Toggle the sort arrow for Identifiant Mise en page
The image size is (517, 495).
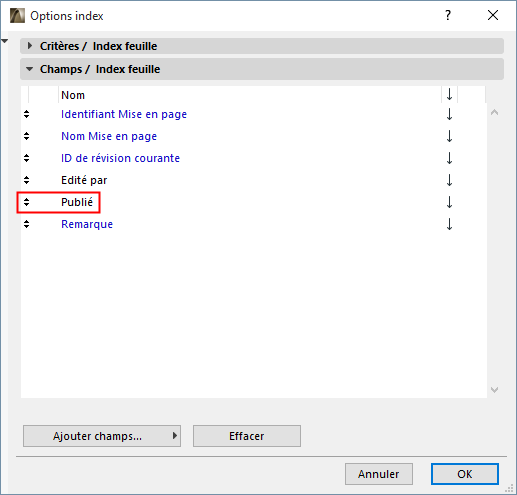pos(449,114)
